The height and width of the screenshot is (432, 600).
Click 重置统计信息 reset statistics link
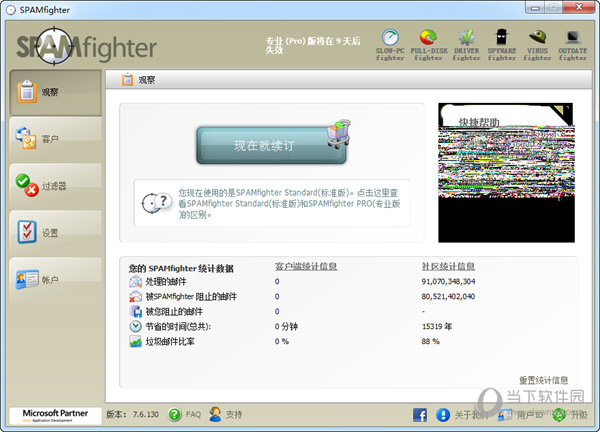point(543,380)
